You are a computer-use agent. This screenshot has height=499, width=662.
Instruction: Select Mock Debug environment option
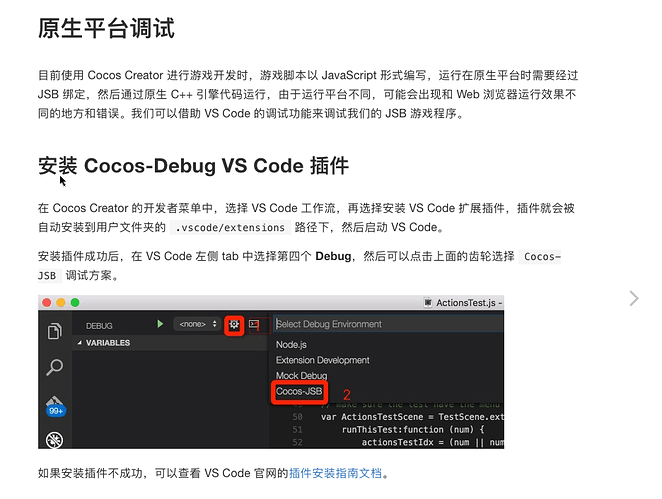pyautogui.click(x=301, y=375)
